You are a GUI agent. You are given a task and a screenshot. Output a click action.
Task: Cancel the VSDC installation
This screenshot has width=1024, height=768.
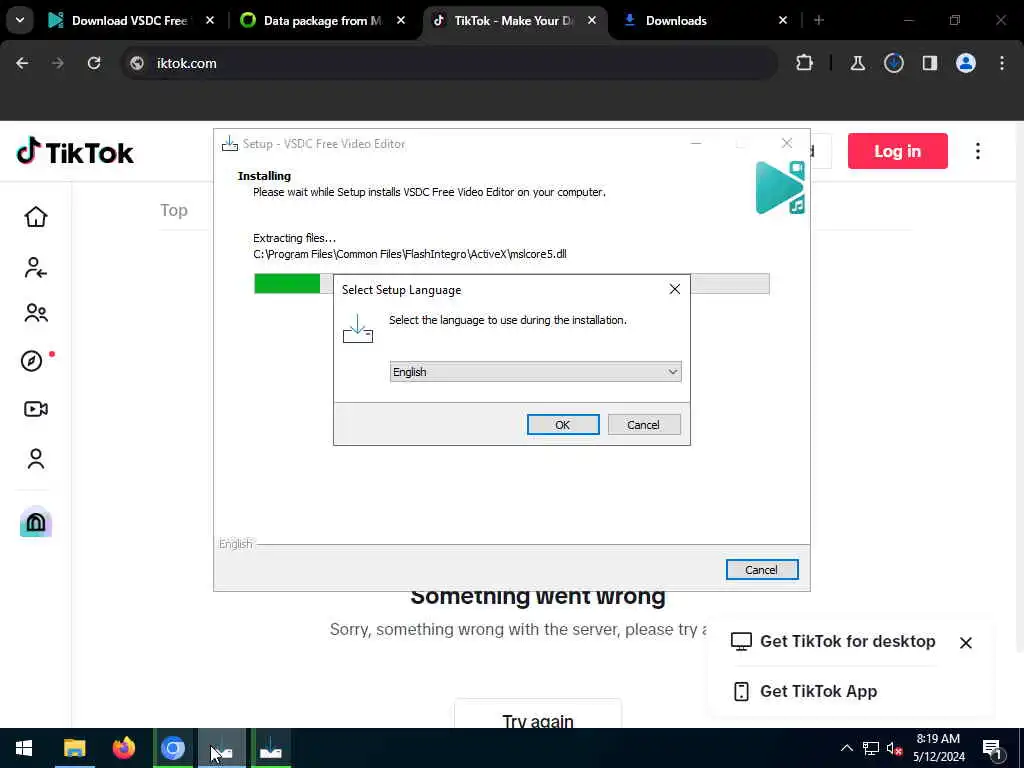point(761,569)
